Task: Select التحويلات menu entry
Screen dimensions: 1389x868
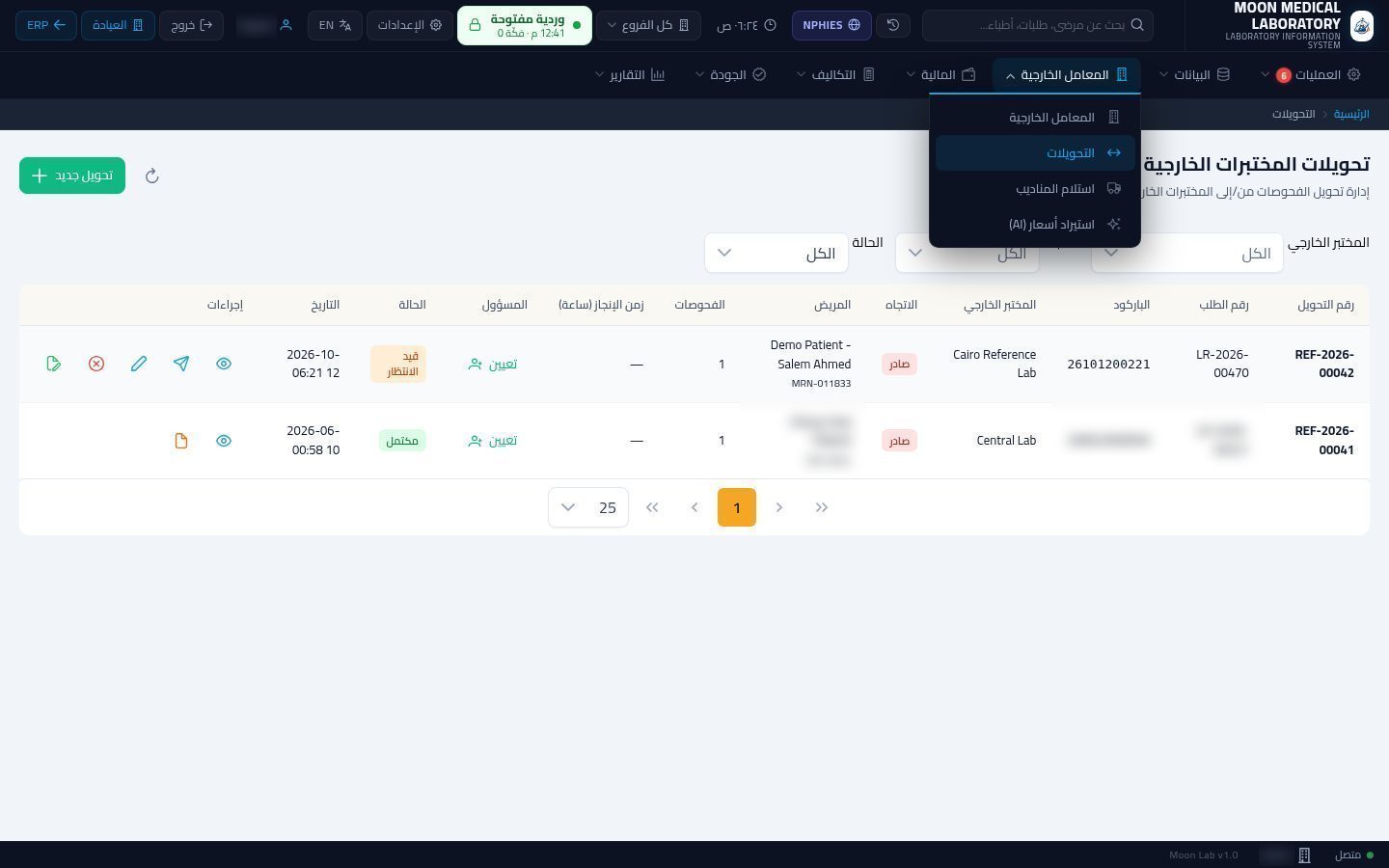Action: coord(1037,153)
